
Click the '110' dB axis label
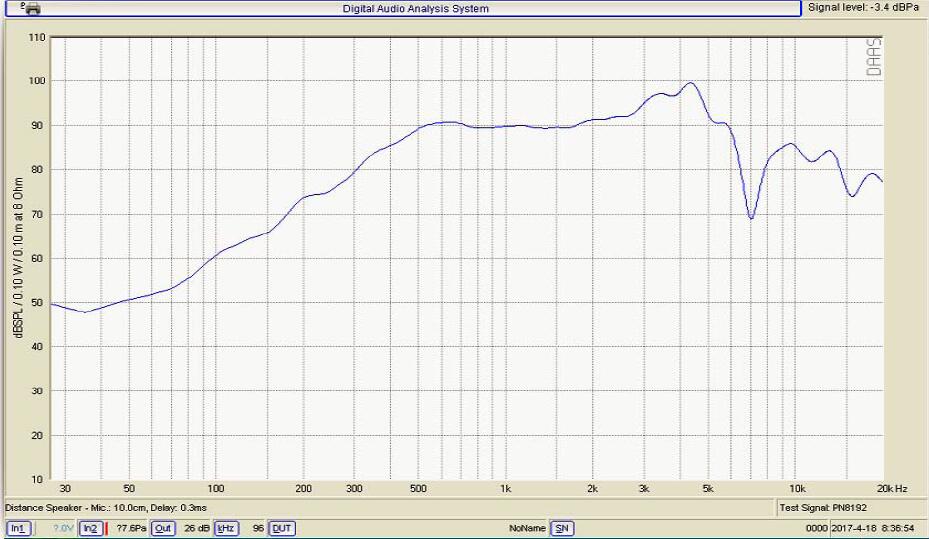[37, 37]
